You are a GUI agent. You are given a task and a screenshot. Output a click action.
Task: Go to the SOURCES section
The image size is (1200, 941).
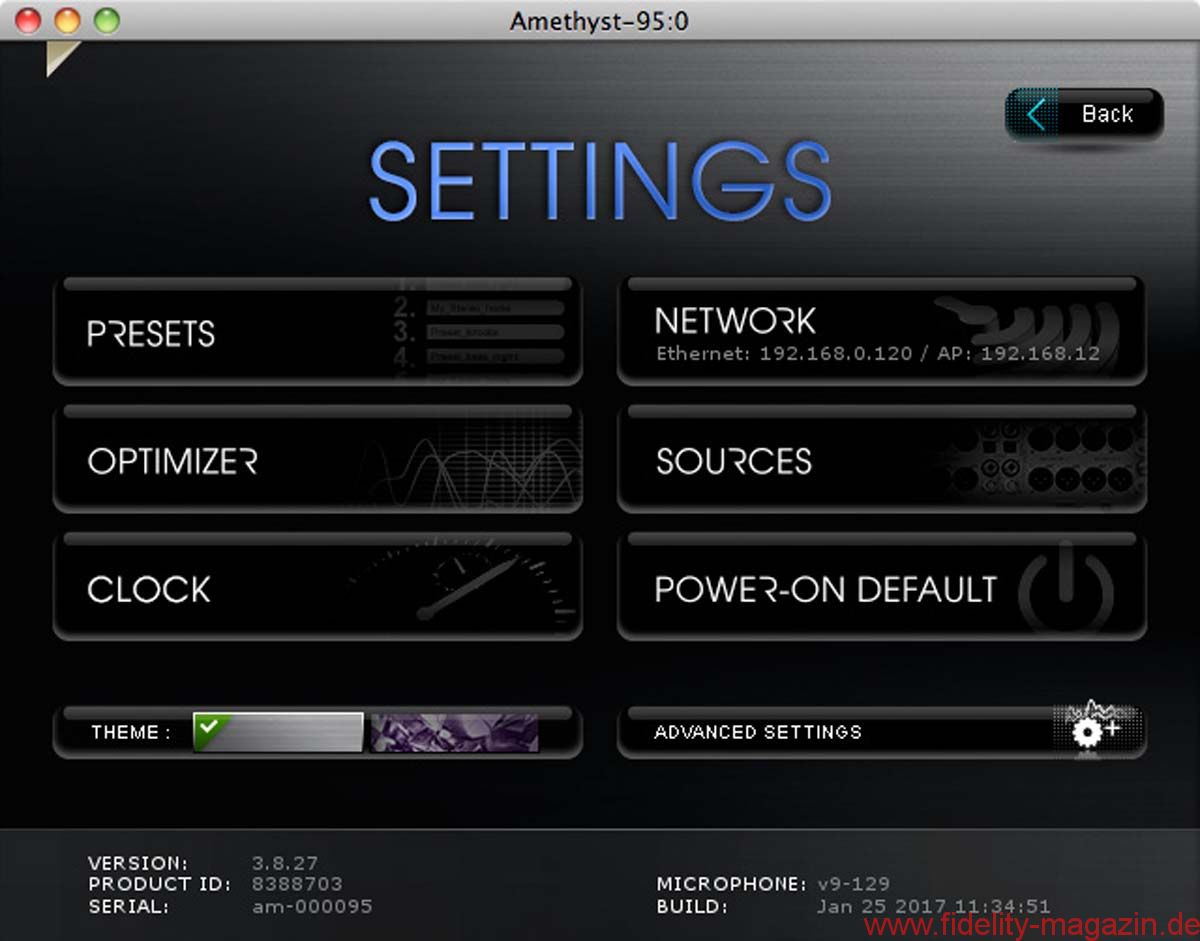coord(734,461)
